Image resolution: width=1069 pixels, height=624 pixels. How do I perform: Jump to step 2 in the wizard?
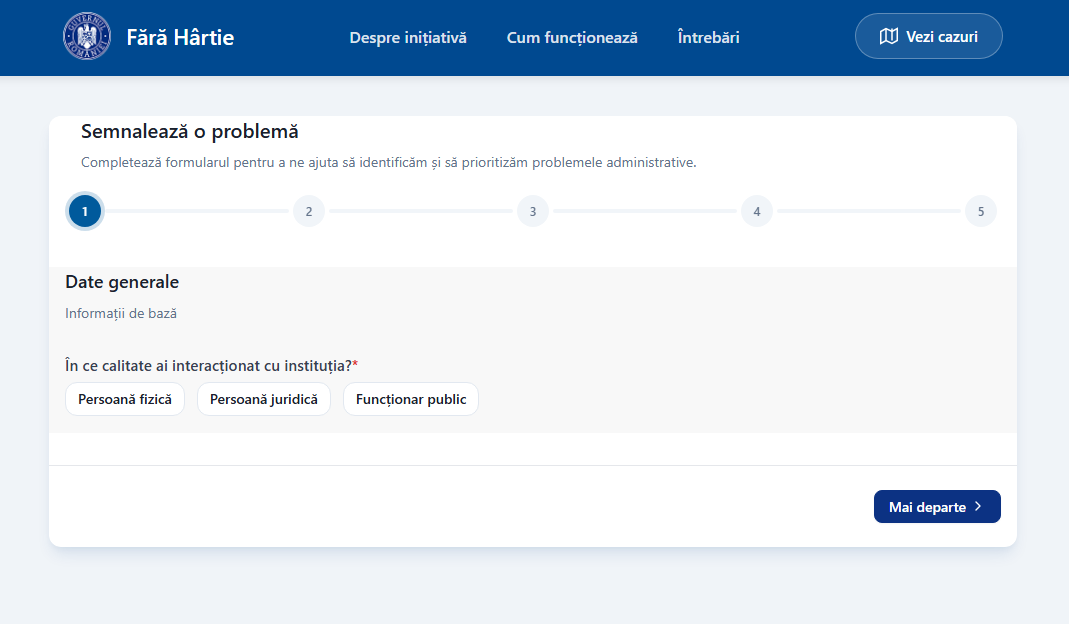[x=308, y=211]
